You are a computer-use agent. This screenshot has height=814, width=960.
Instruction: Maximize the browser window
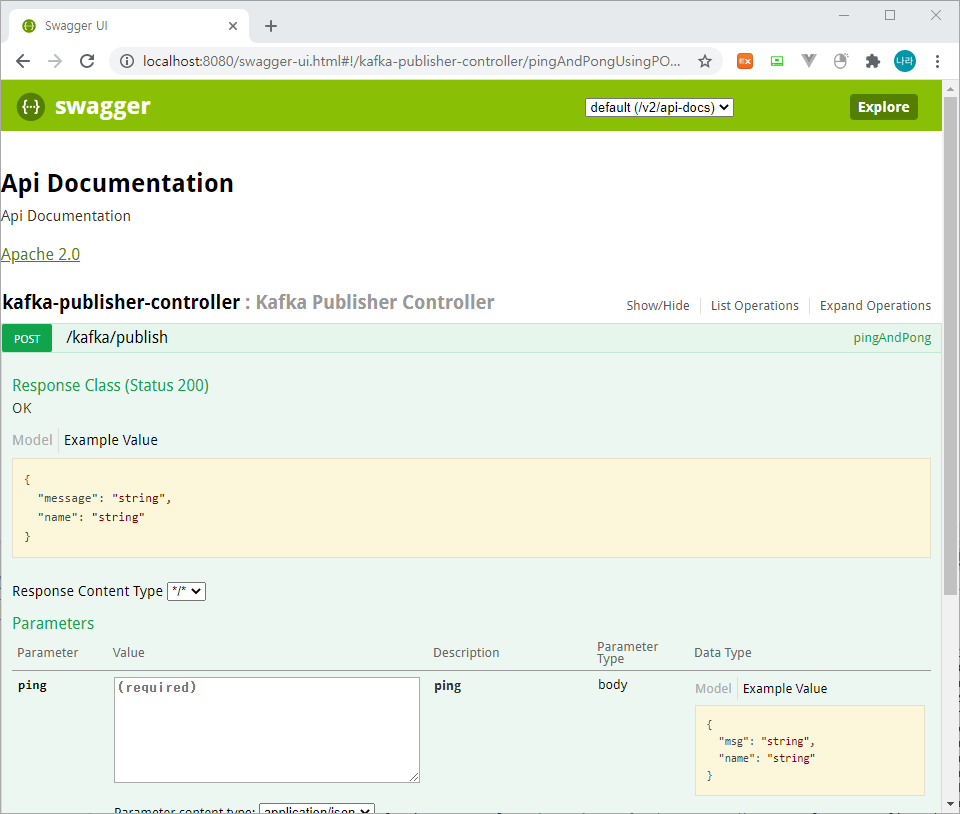pyautogui.click(x=890, y=15)
